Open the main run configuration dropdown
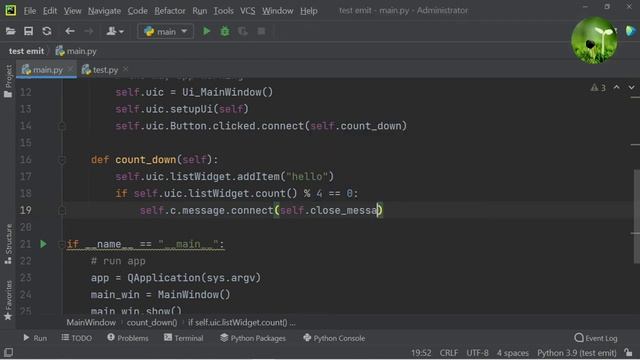 pyautogui.click(x=165, y=31)
